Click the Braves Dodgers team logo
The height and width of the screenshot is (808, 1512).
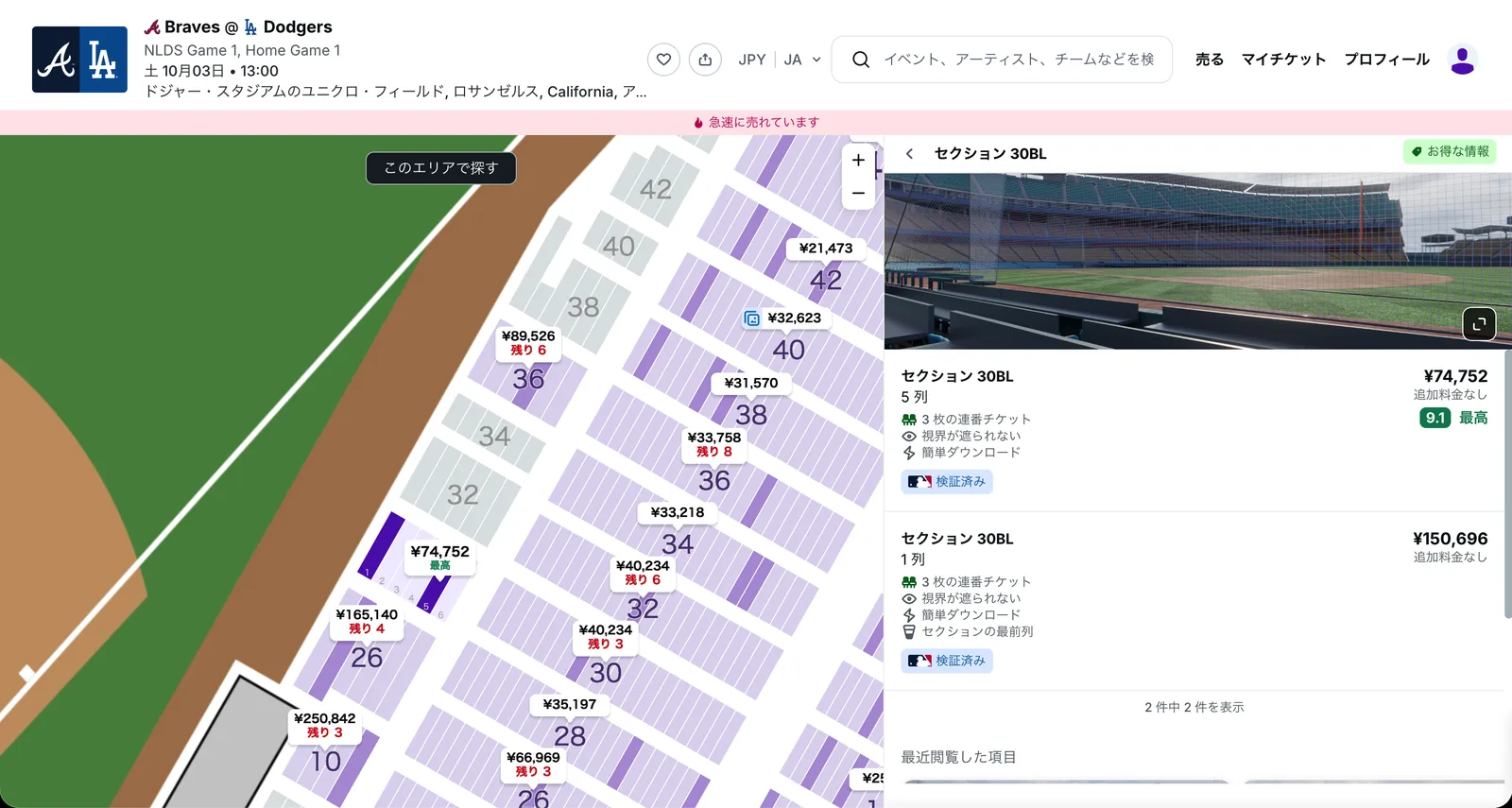point(79,60)
